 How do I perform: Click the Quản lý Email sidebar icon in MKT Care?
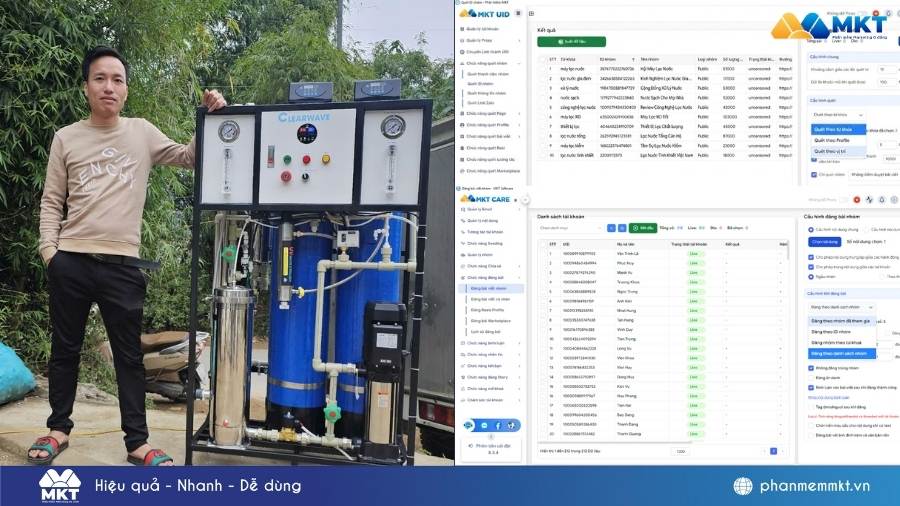[463, 209]
